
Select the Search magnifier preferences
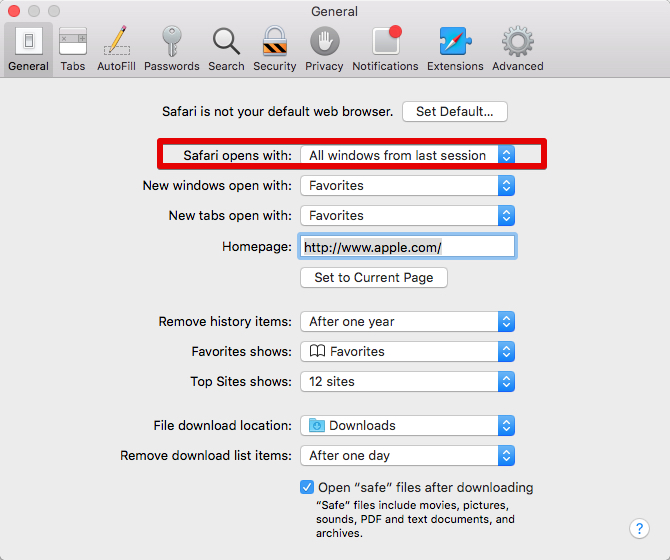(226, 48)
